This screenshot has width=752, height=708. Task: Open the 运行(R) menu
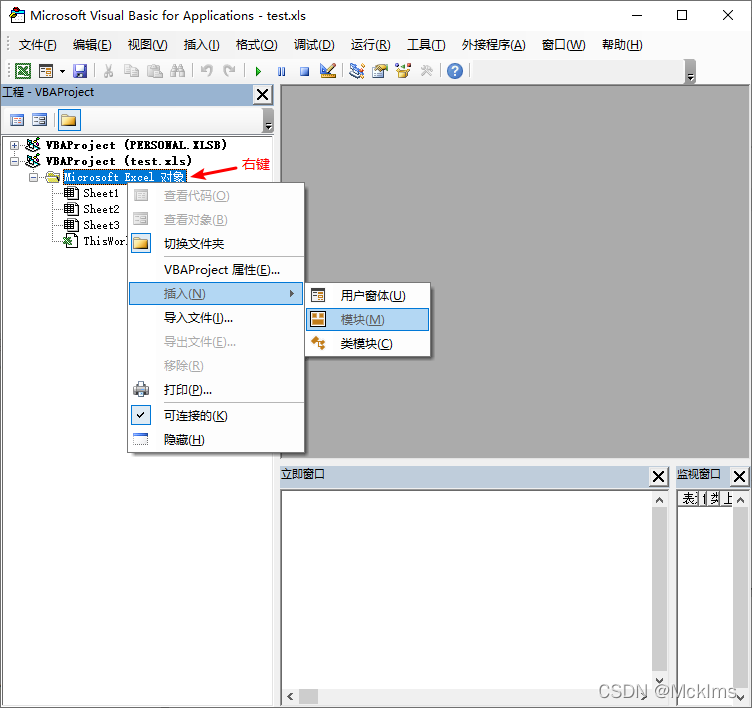click(x=370, y=45)
